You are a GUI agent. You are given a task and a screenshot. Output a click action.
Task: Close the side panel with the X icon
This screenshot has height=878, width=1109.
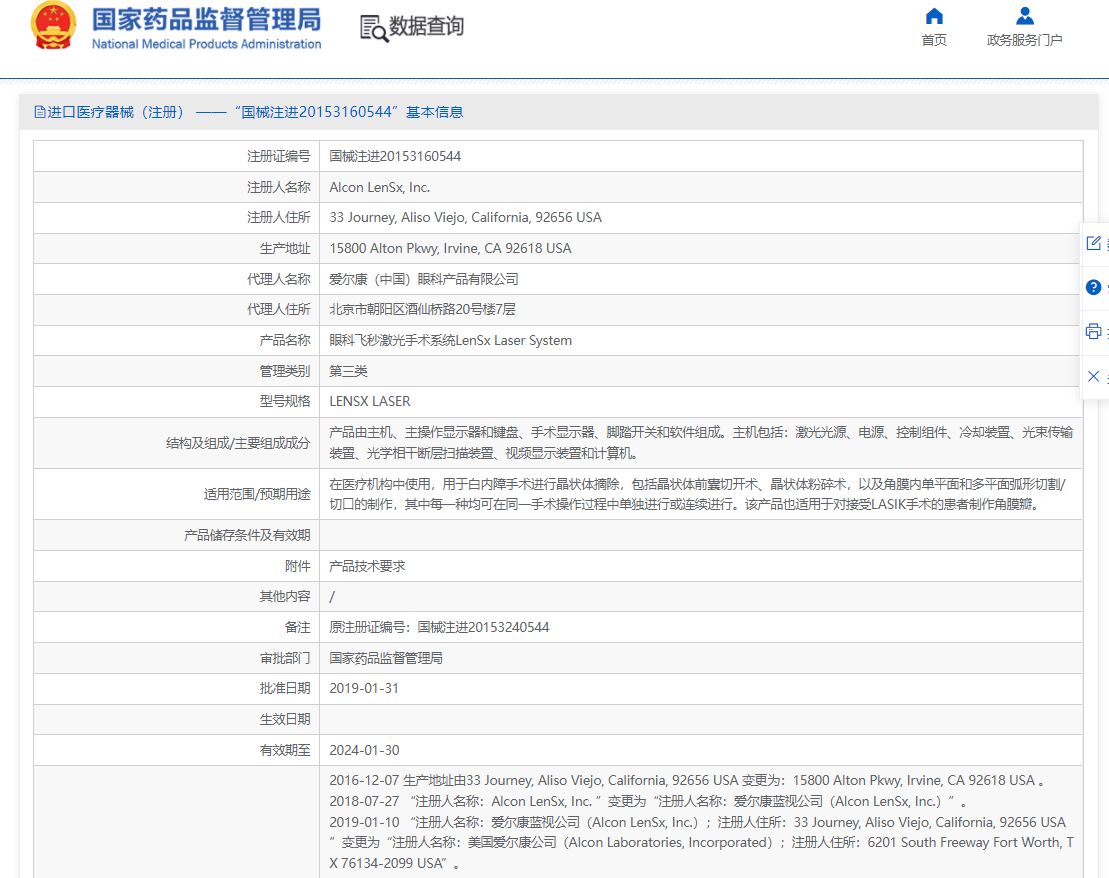click(x=1093, y=376)
